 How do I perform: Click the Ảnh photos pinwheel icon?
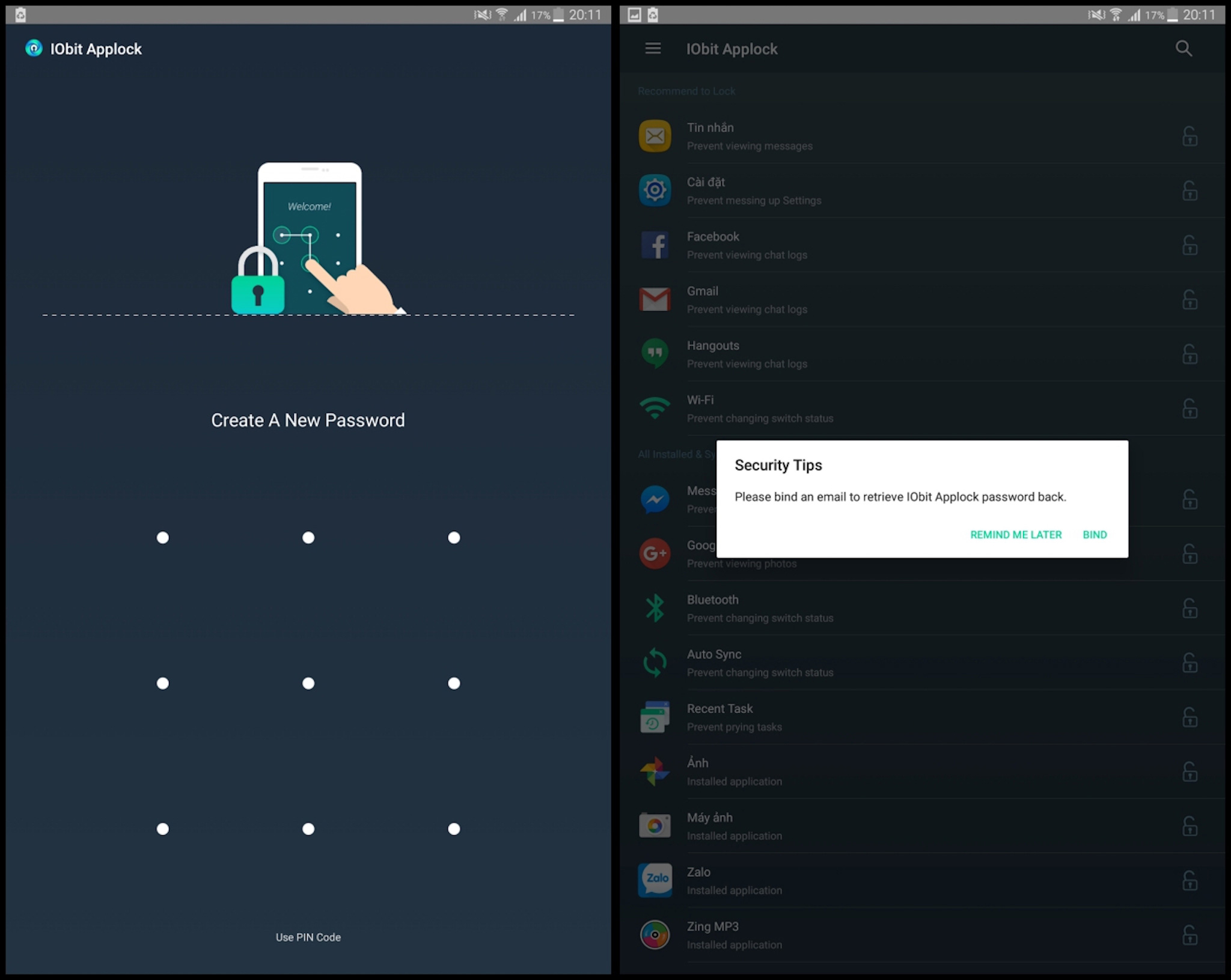click(655, 772)
